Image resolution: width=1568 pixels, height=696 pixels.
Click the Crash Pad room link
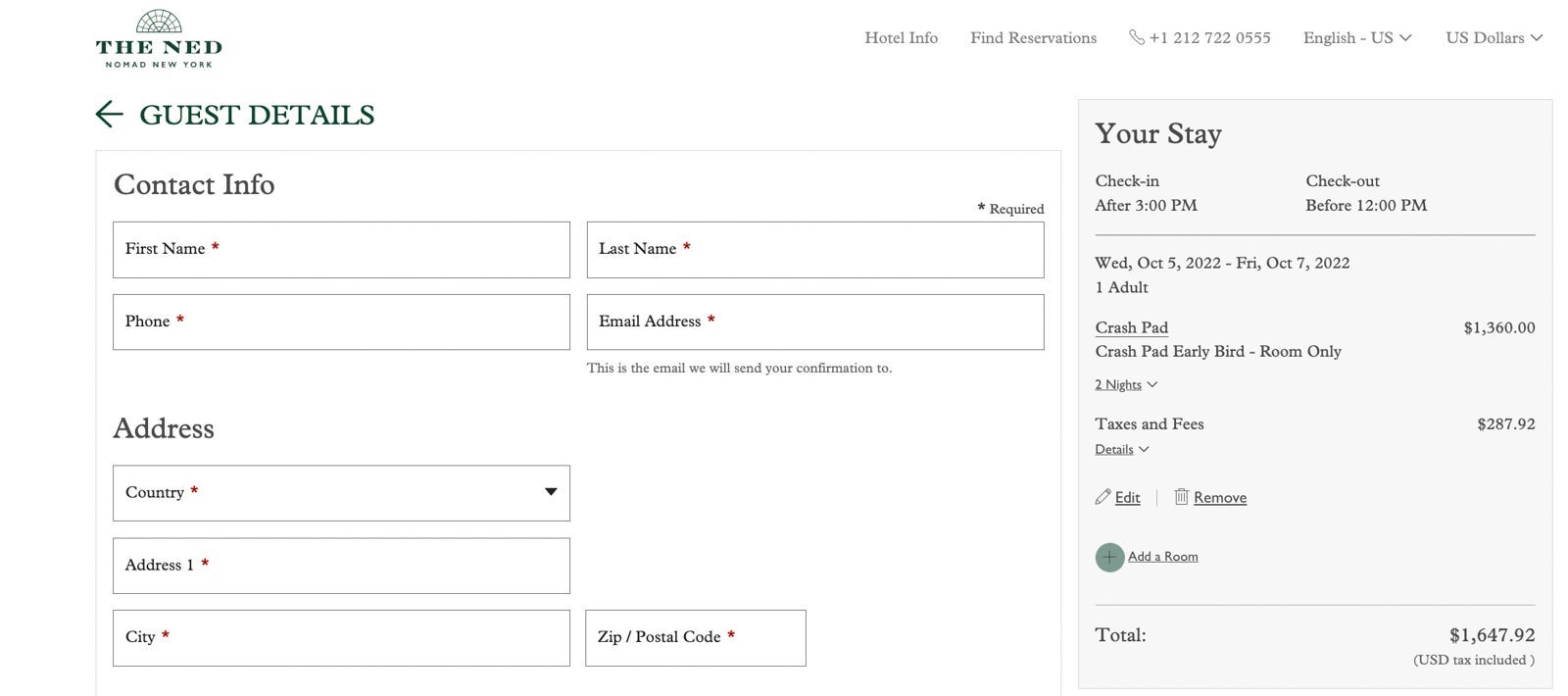[x=1131, y=327]
